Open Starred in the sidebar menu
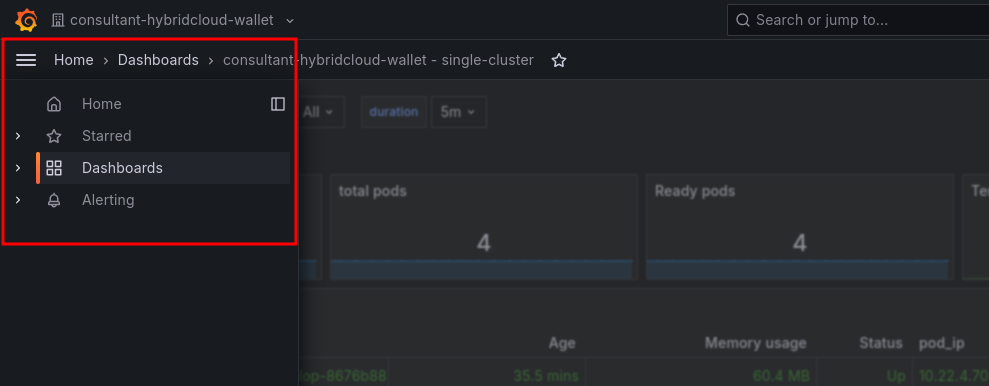 [107, 136]
